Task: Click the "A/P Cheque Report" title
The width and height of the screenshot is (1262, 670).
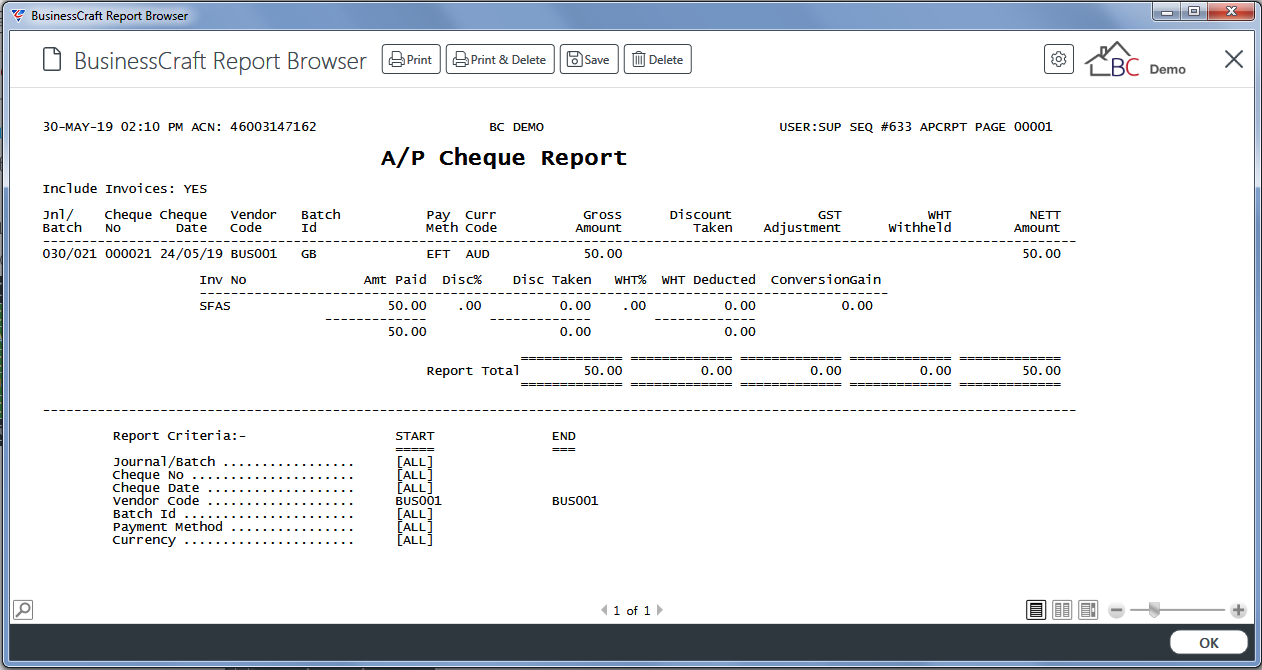Action: pyautogui.click(x=504, y=158)
